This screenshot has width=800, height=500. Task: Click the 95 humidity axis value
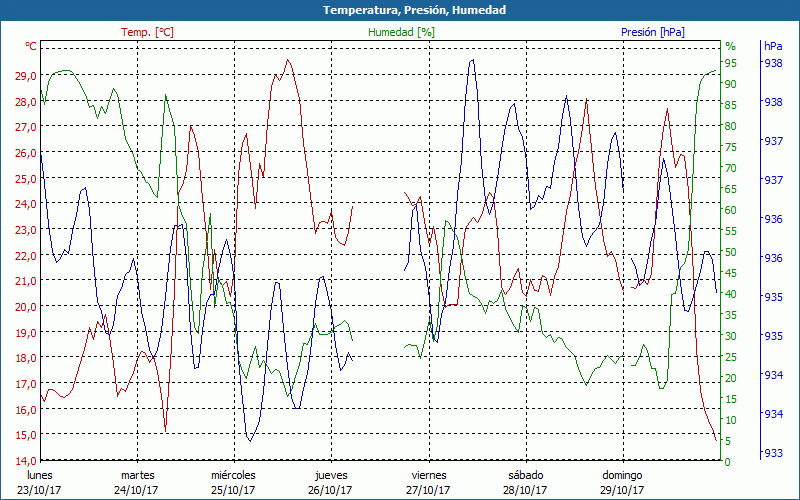[730, 63]
